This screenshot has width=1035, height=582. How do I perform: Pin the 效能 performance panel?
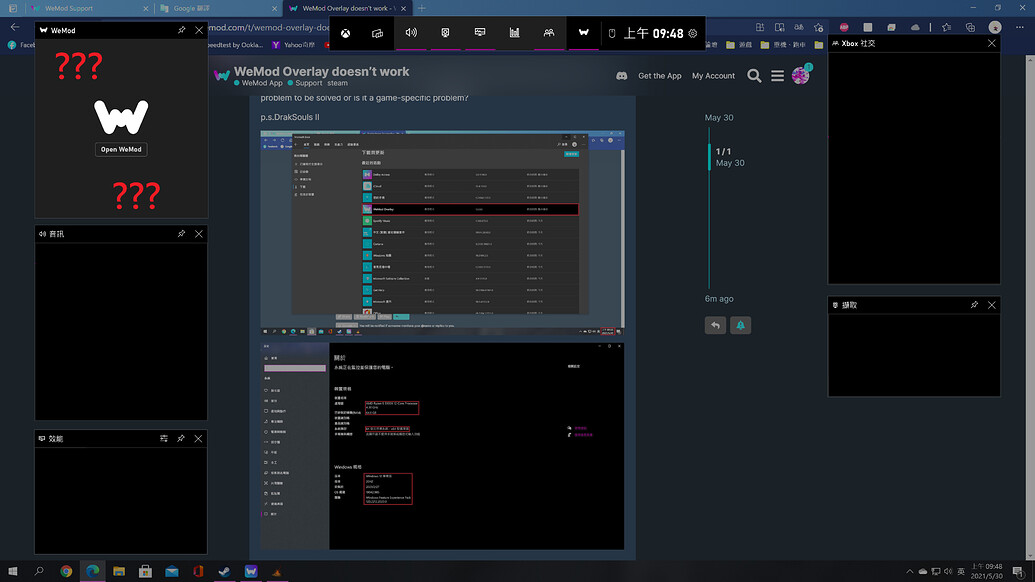coord(183,438)
